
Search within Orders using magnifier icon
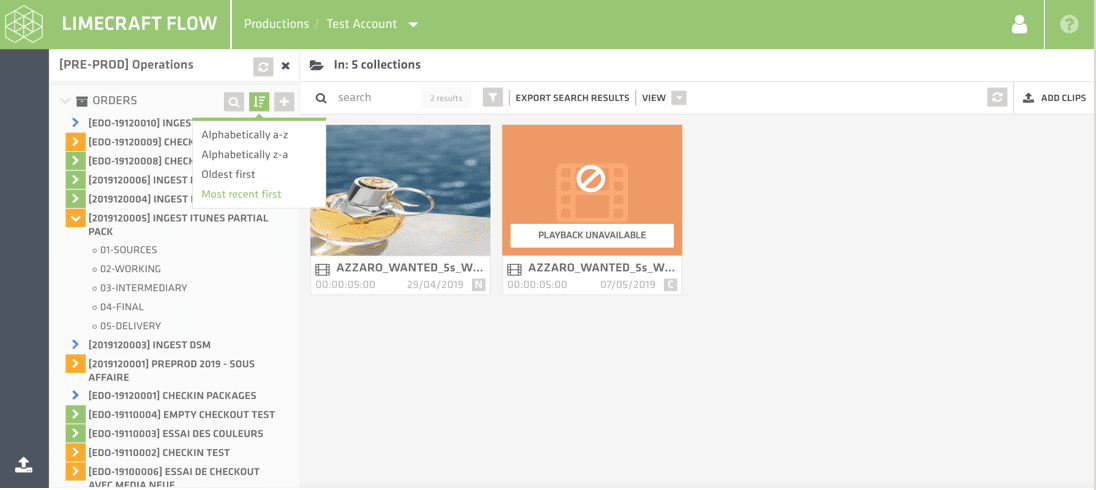click(233, 102)
